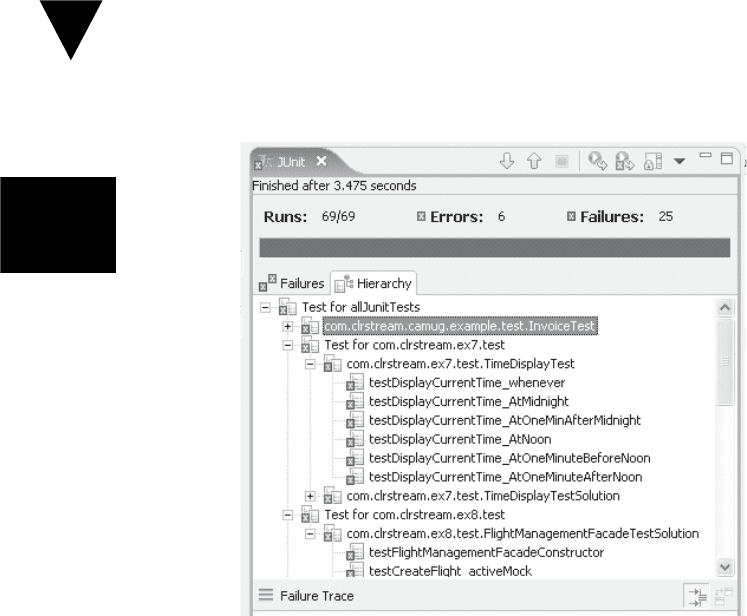The width and height of the screenshot is (747, 616).
Task: Select Test for com.clrstream.ex7.test row
Action: pyautogui.click(x=414, y=344)
